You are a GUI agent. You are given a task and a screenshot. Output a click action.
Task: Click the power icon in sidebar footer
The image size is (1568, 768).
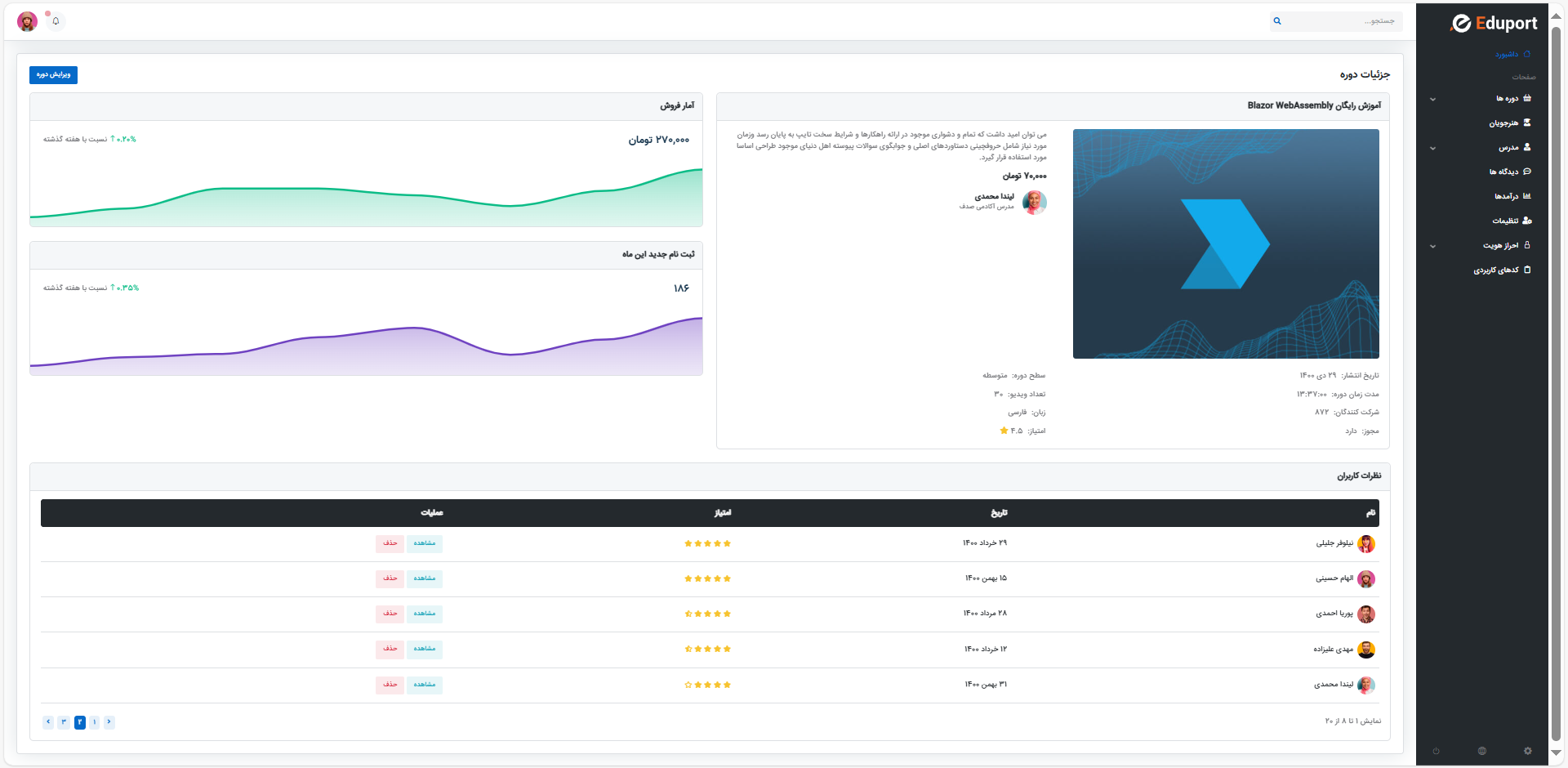(x=1436, y=751)
